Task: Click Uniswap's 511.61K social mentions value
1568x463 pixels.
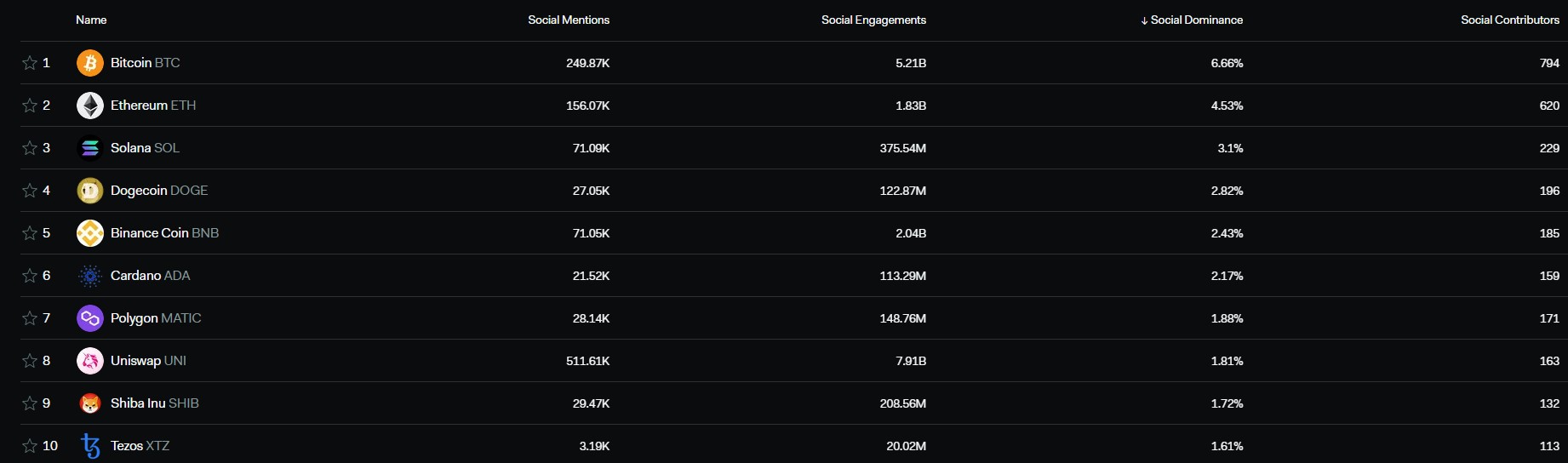Action: click(587, 361)
